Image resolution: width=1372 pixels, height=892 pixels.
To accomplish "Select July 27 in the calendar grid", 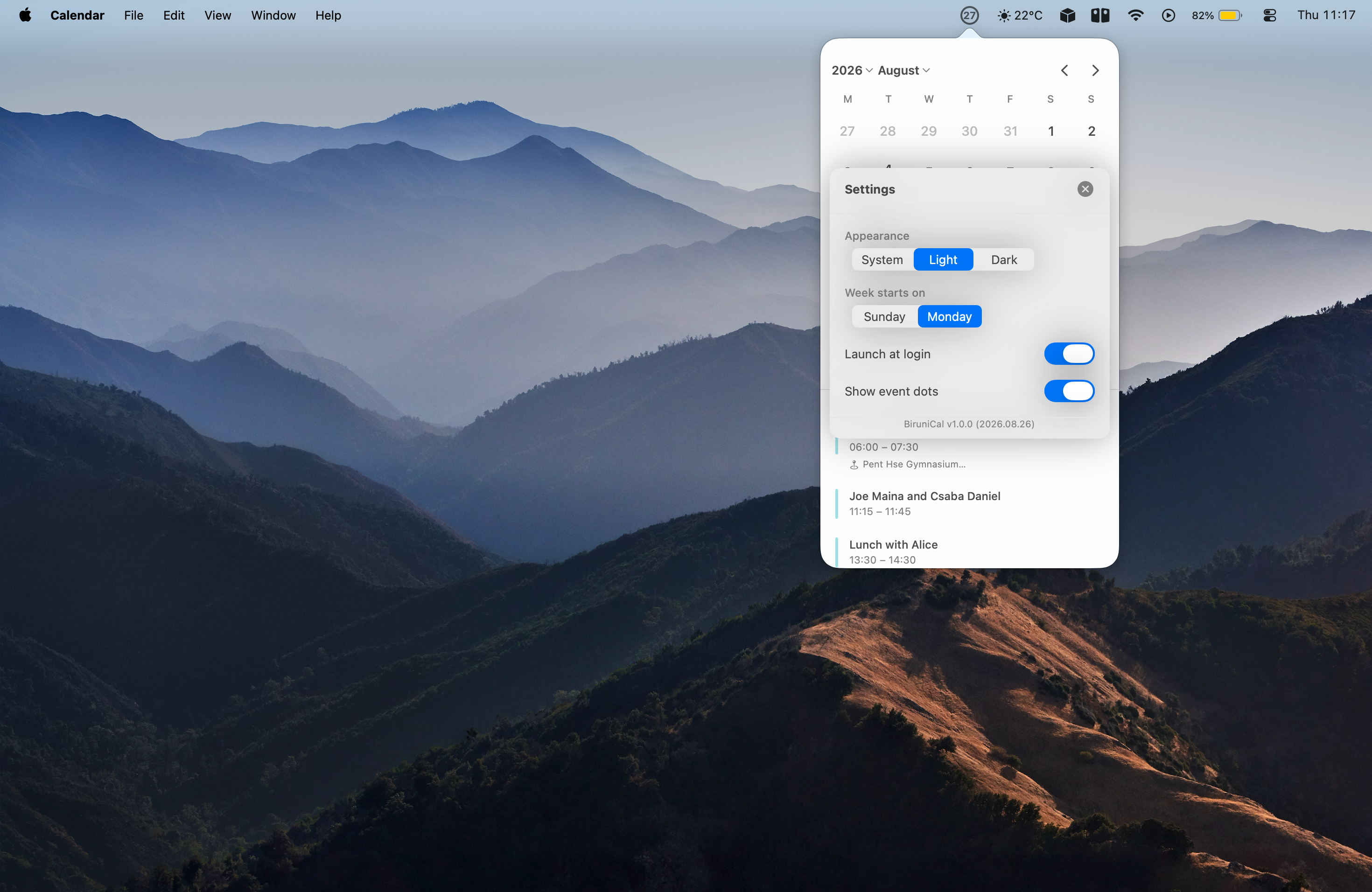I will (847, 132).
